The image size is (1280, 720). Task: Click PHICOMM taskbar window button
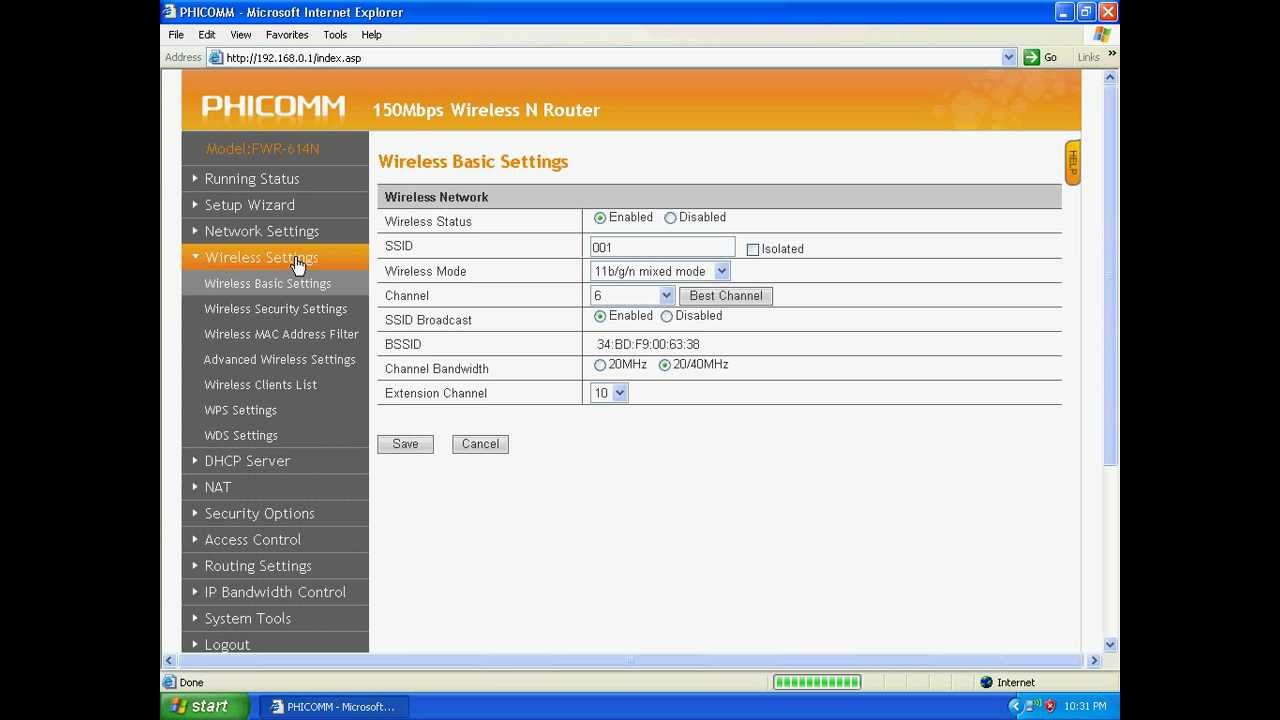tap(333, 706)
